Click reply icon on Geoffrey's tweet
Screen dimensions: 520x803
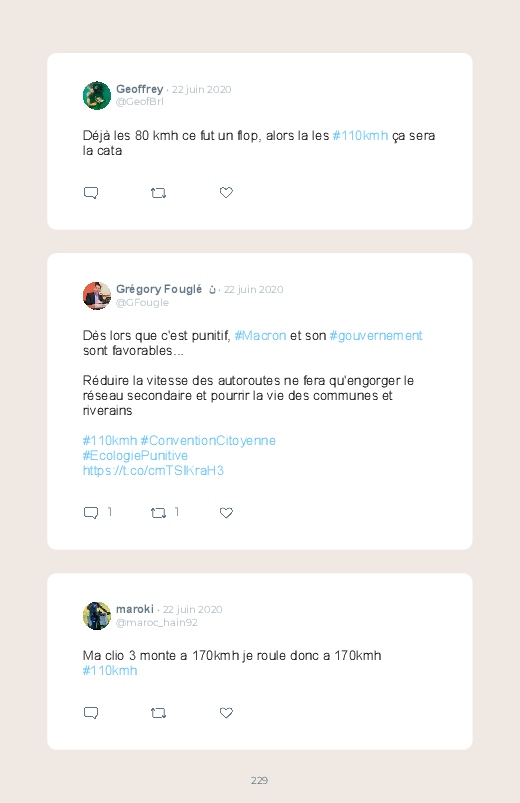pyautogui.click(x=91, y=193)
